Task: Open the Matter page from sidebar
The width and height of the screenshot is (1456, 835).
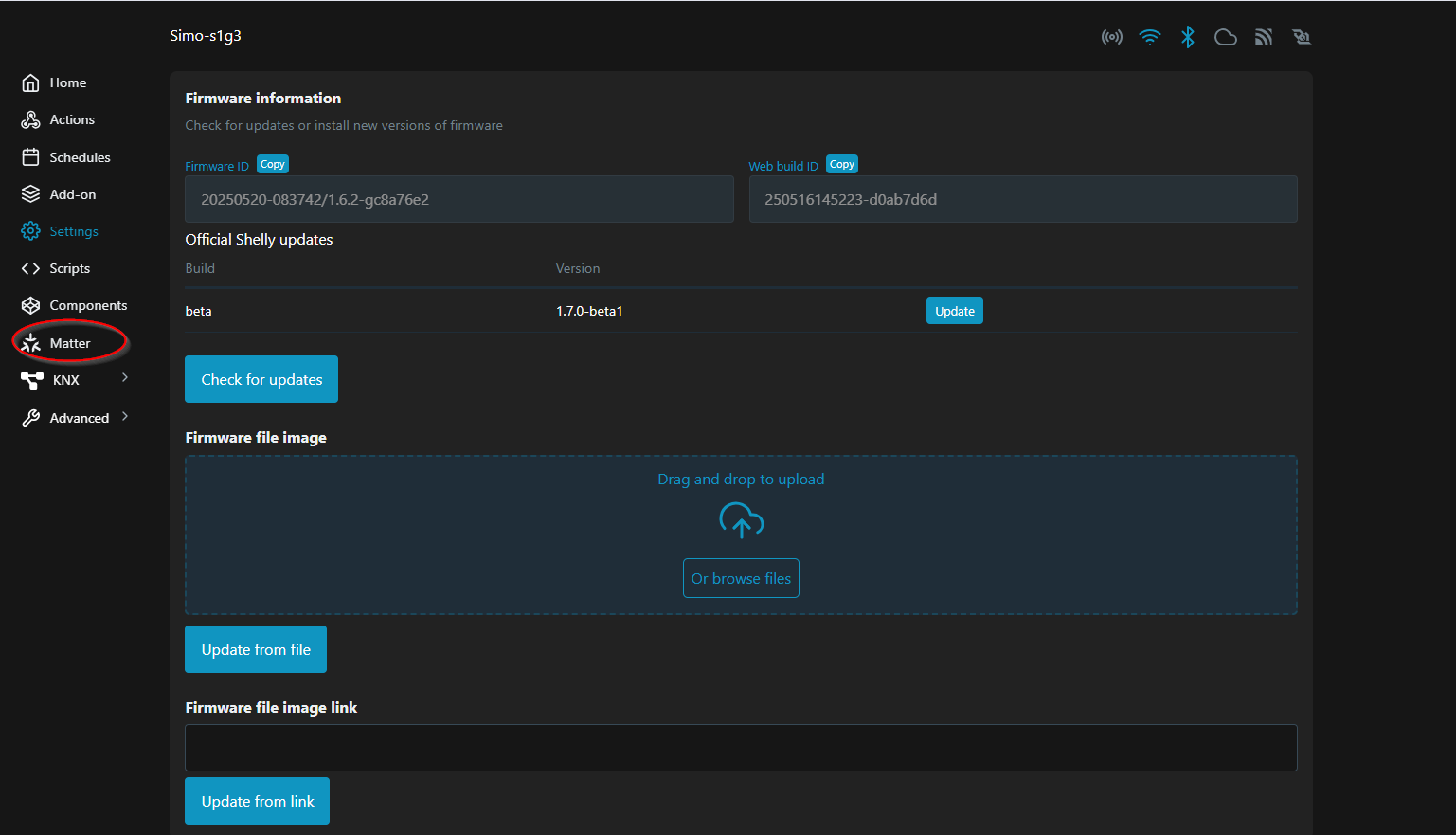Action: pyautogui.click(x=69, y=343)
